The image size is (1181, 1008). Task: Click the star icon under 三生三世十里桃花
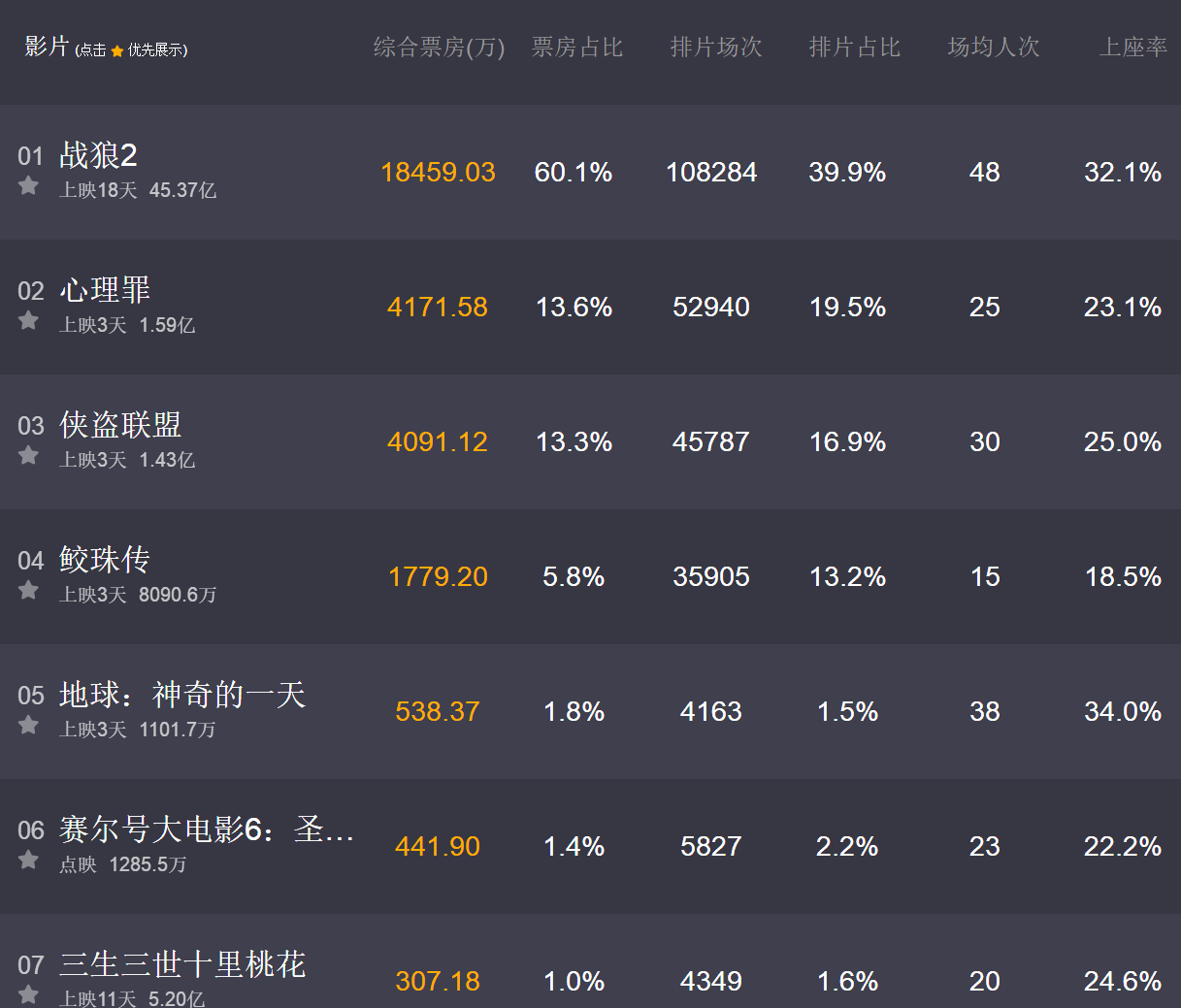click(x=27, y=995)
